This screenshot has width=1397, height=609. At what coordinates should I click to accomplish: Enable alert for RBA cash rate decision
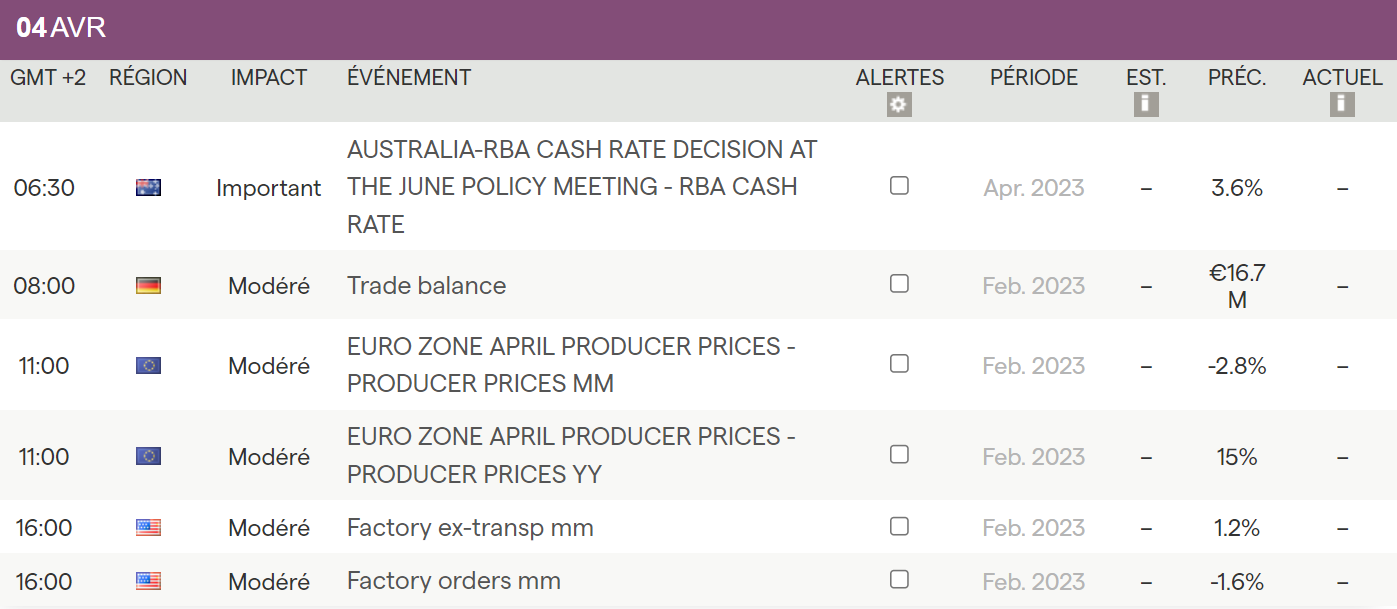pos(899,186)
